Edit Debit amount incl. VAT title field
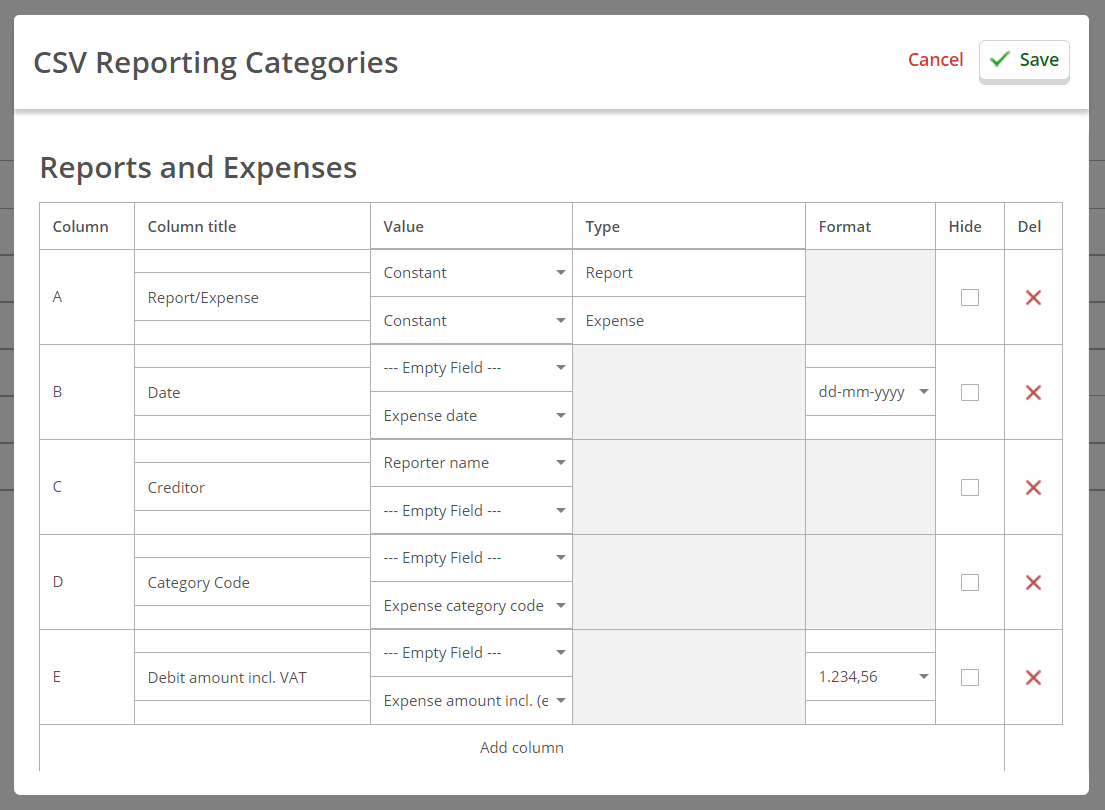 click(x=252, y=677)
